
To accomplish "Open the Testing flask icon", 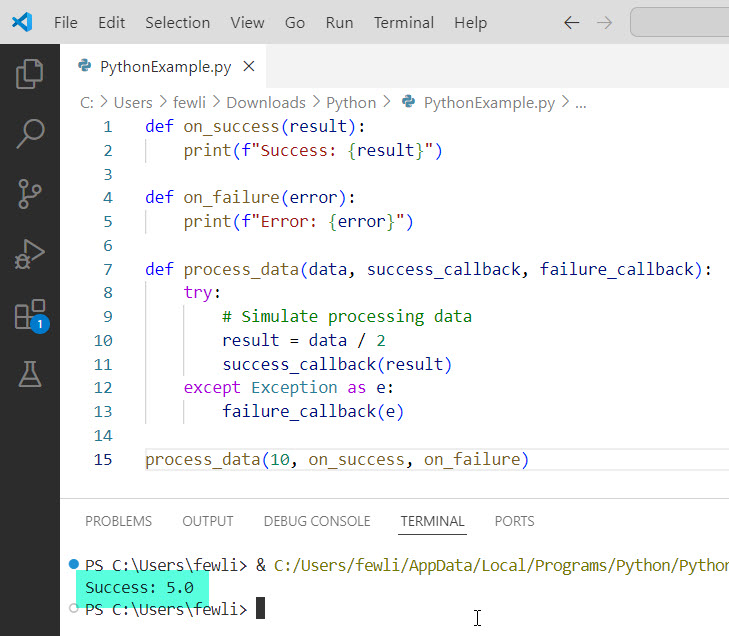I will pyautogui.click(x=30, y=374).
